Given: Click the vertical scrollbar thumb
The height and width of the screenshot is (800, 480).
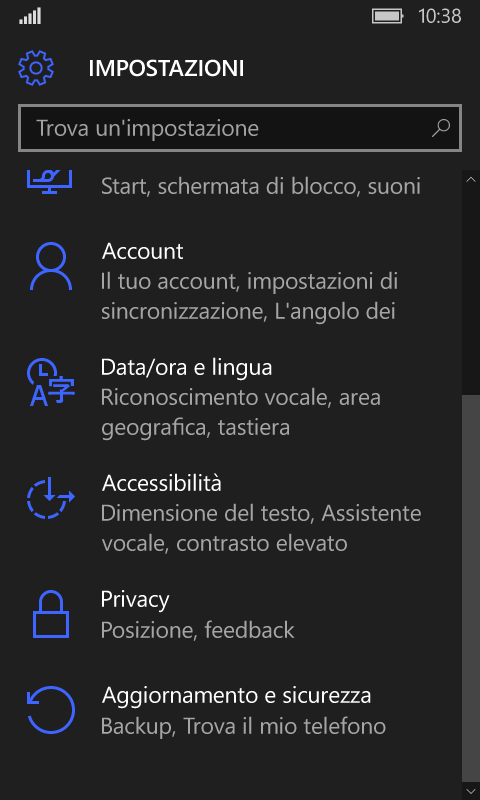Looking at the screenshot, I should coord(471,588).
